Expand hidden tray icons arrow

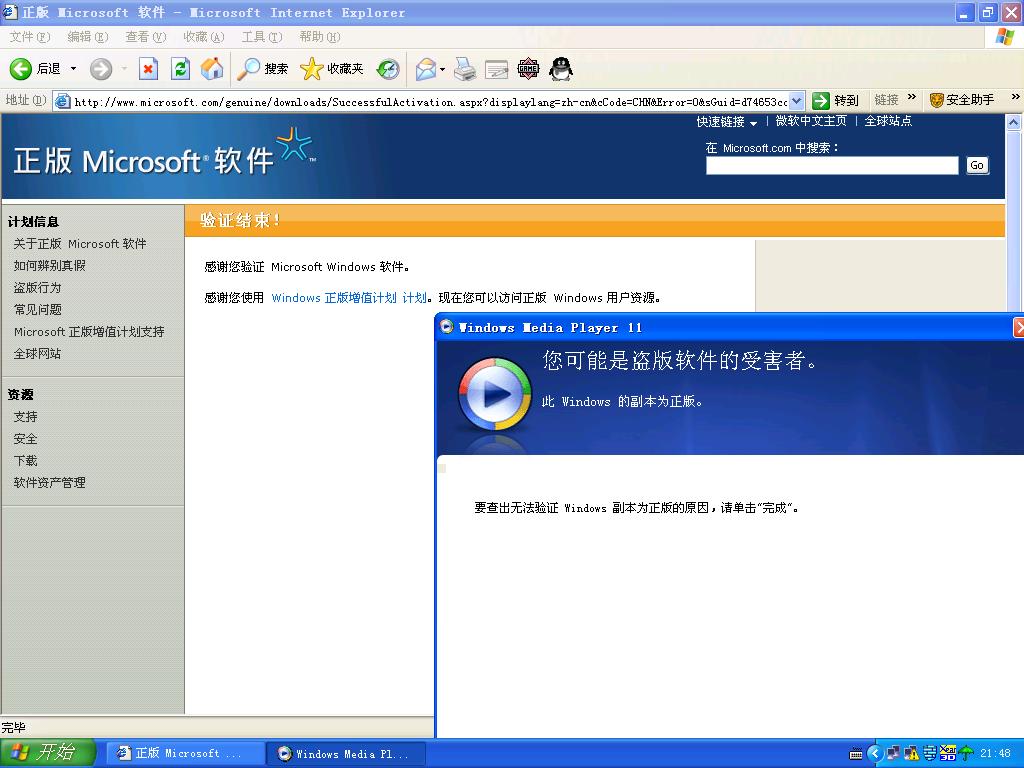(x=875, y=754)
